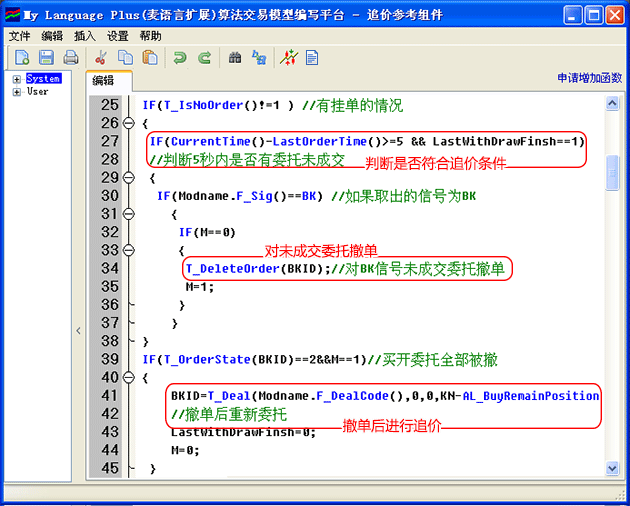This screenshot has height=506, width=630.
Task: Click the Copy icon in the toolbar
Action: click(125, 58)
